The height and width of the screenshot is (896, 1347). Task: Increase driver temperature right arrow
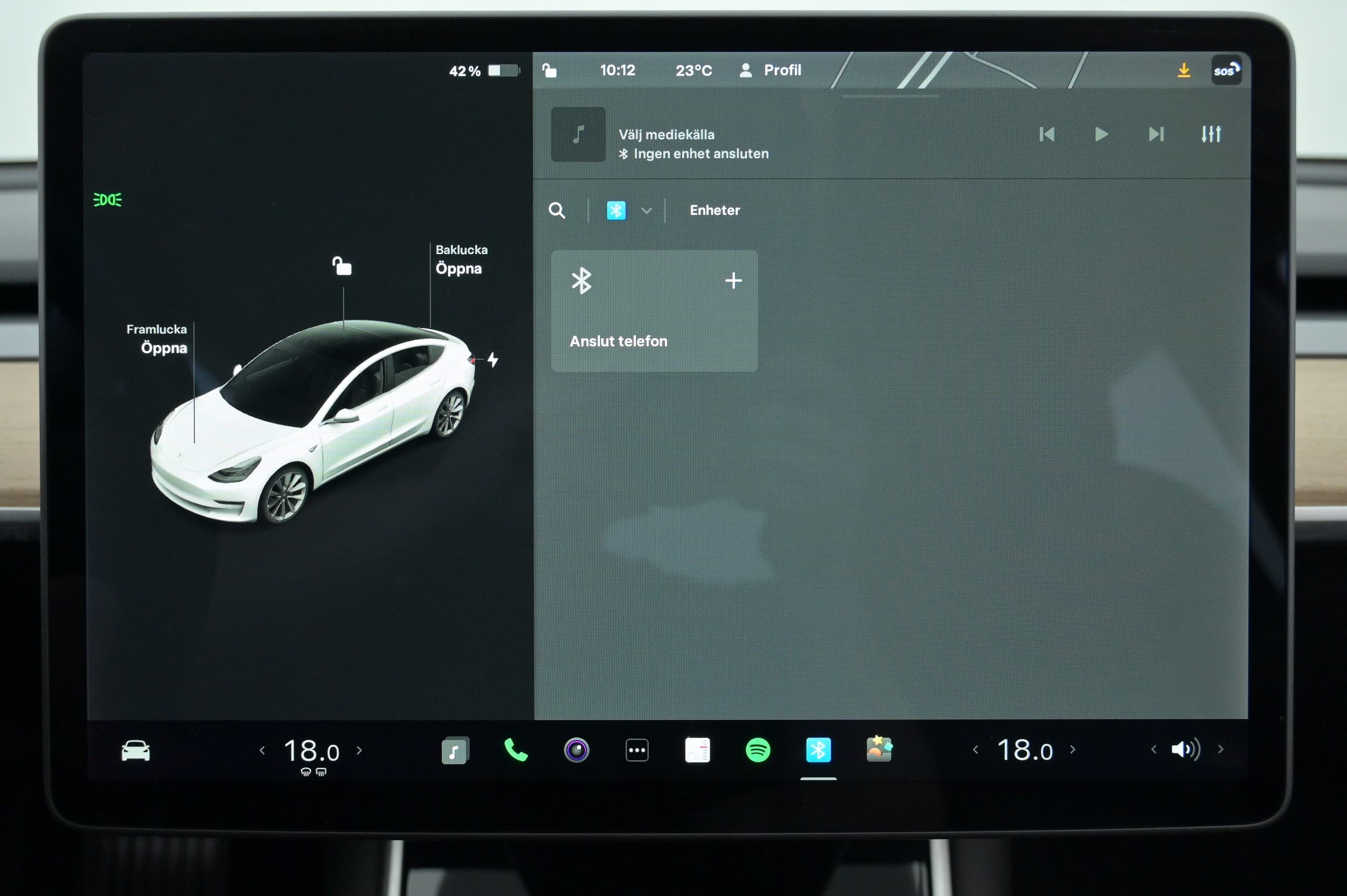(359, 751)
